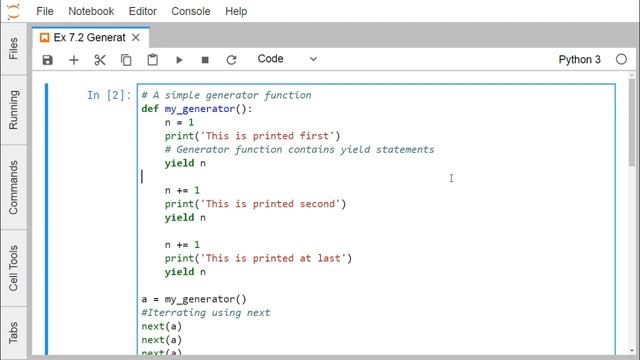The height and width of the screenshot is (360, 640).
Task: Open the cell type dropdown showing Code
Action: 287,59
